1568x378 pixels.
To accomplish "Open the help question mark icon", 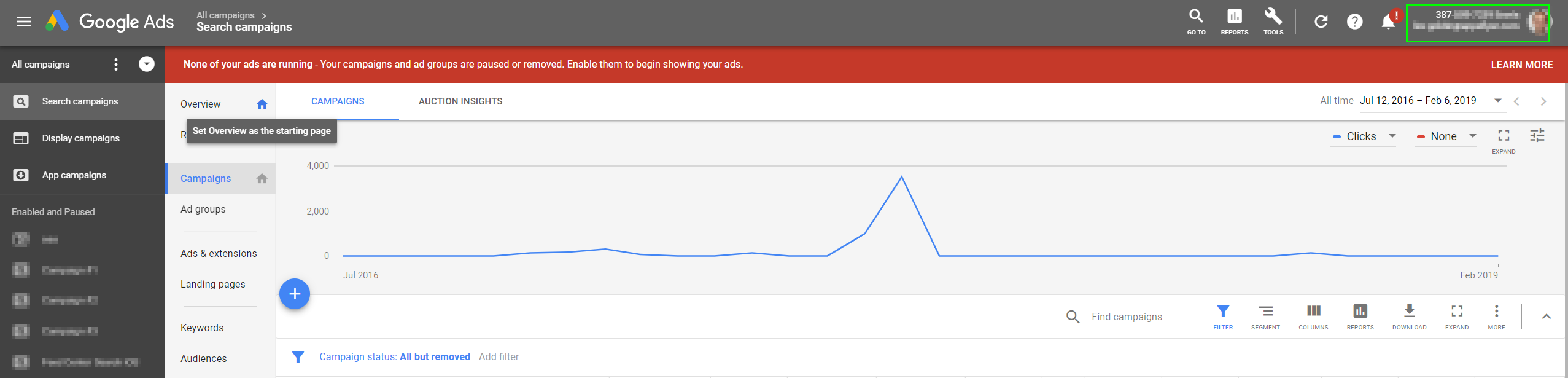I will pyautogui.click(x=1354, y=22).
